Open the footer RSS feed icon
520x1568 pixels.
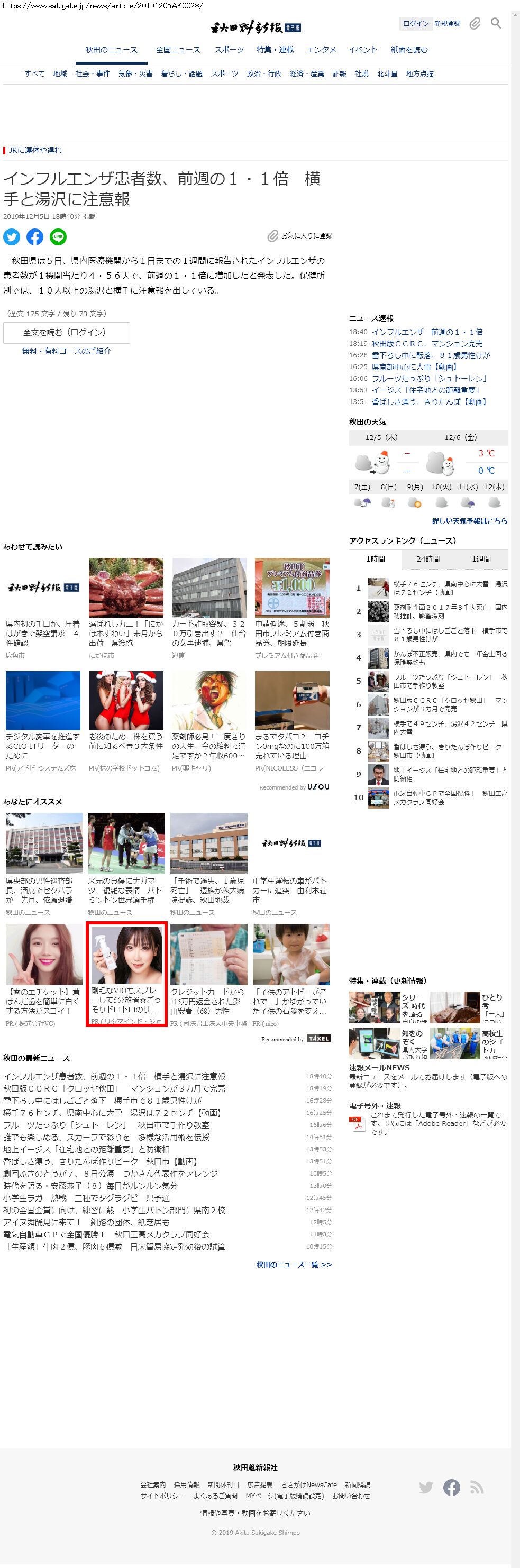pyautogui.click(x=477, y=1488)
